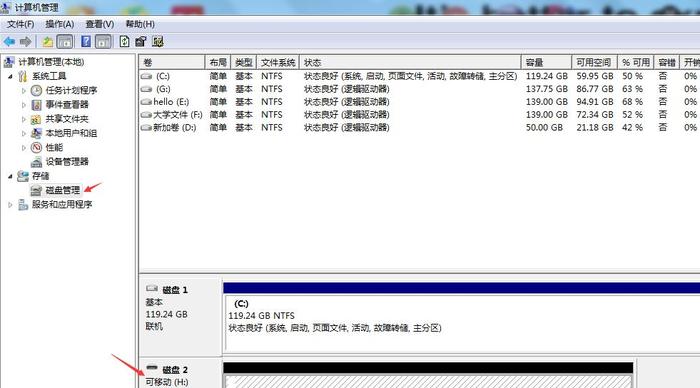
Task: Expand the 性能 node arrow
Action: point(24,148)
